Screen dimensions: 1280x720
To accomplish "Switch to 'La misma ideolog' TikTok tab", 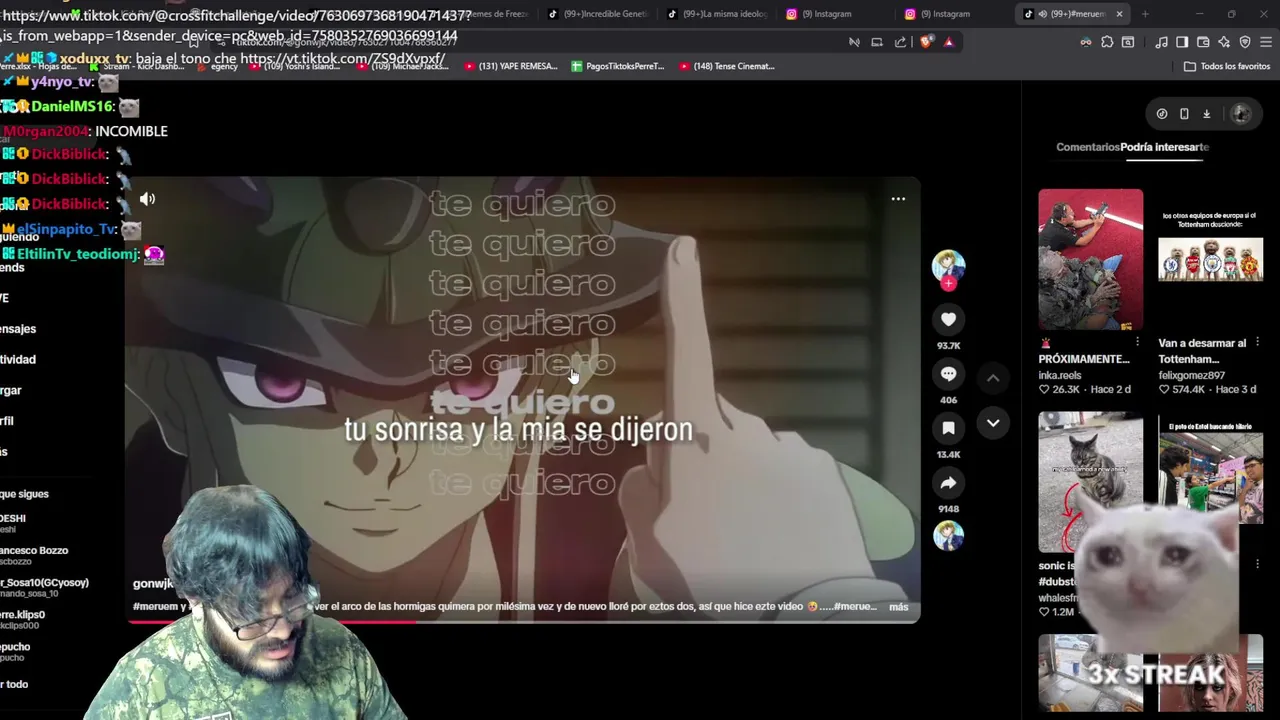I will point(718,14).
